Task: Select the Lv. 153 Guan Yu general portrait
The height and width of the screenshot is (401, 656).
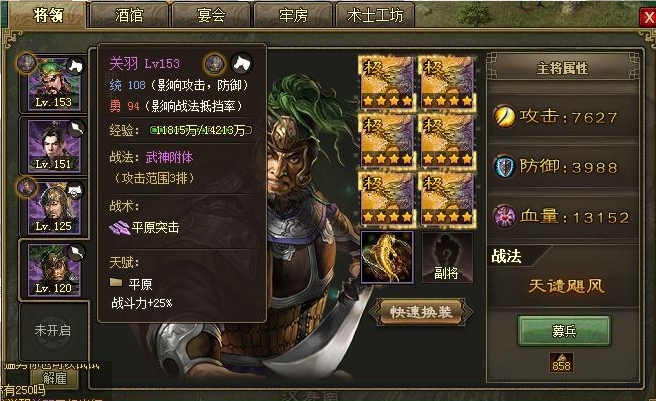Action: (54, 84)
